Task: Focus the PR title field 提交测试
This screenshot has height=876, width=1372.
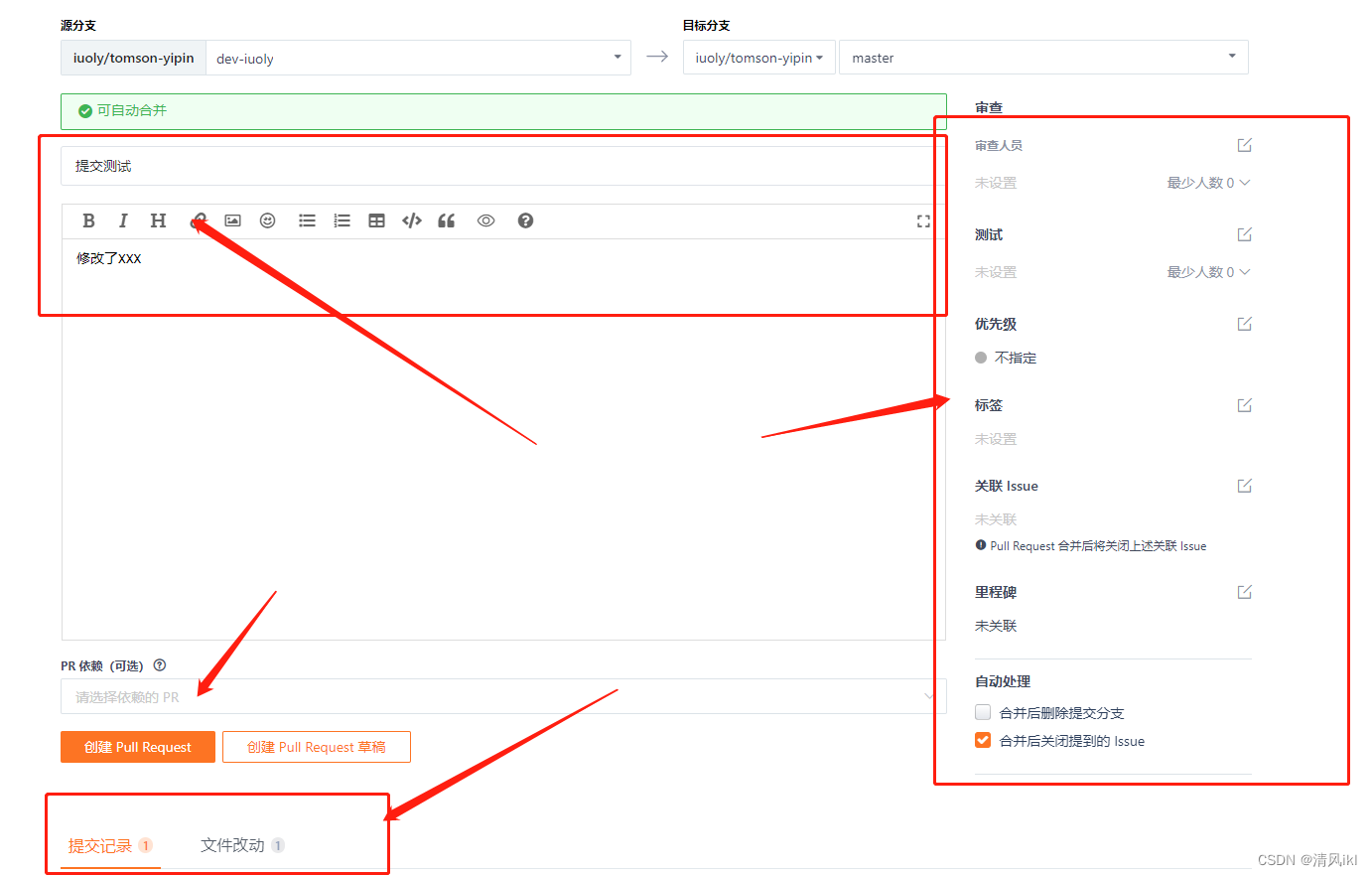Action: (503, 166)
